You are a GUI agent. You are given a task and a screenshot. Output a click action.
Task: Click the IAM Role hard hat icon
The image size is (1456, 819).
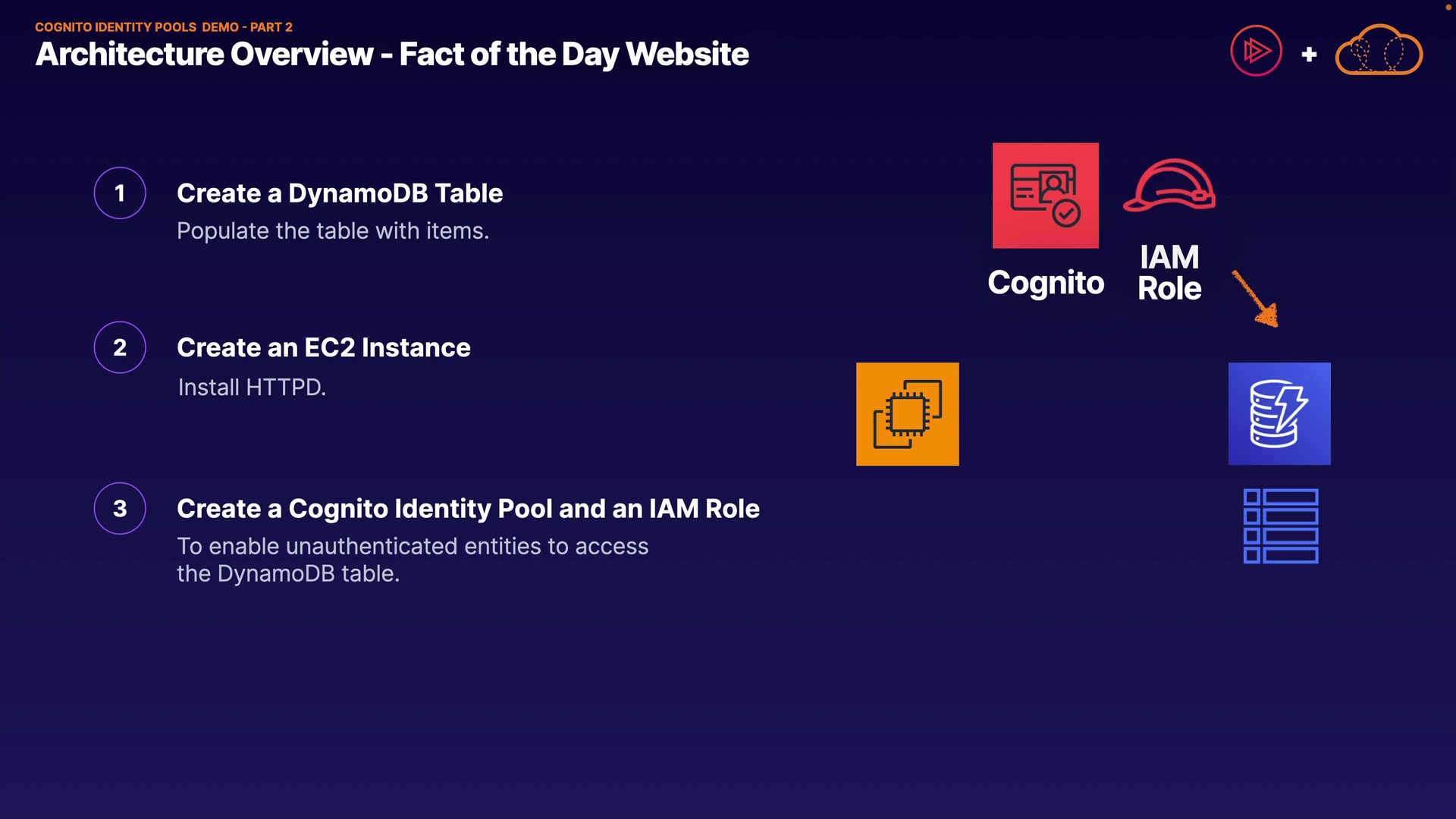tap(1169, 185)
